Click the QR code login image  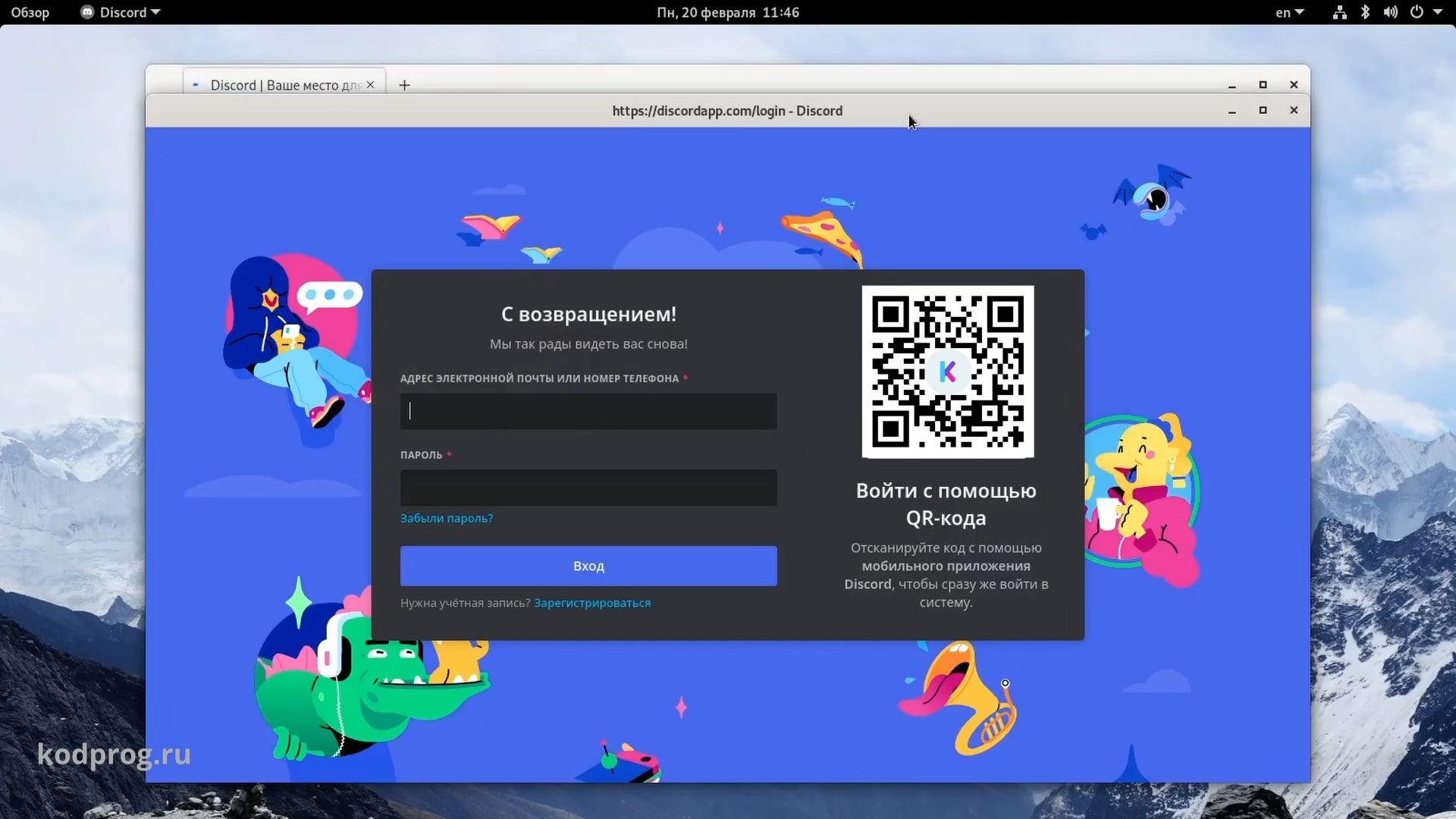pyautogui.click(x=948, y=372)
